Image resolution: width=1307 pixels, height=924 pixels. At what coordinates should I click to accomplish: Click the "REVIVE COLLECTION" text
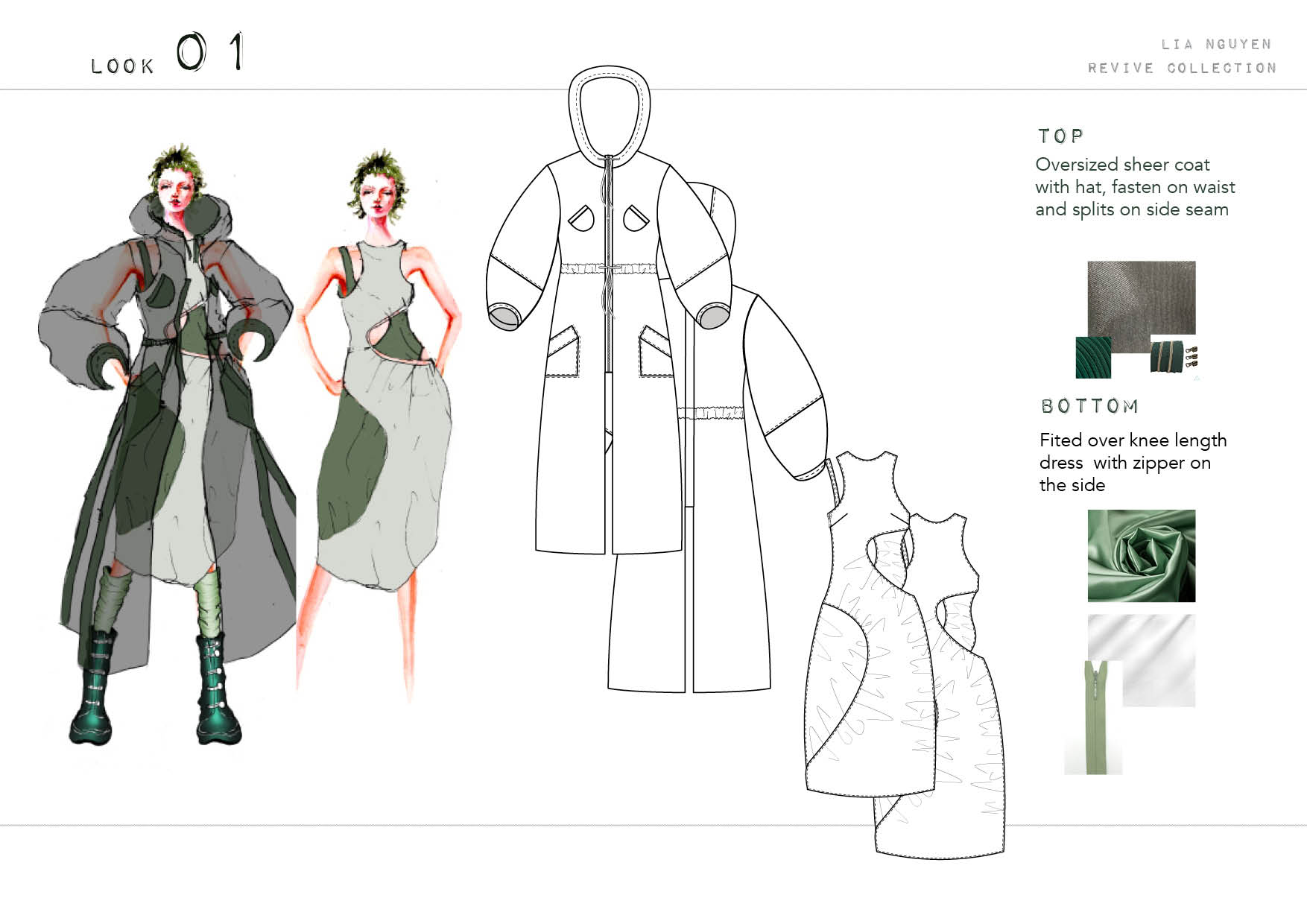click(x=1182, y=69)
